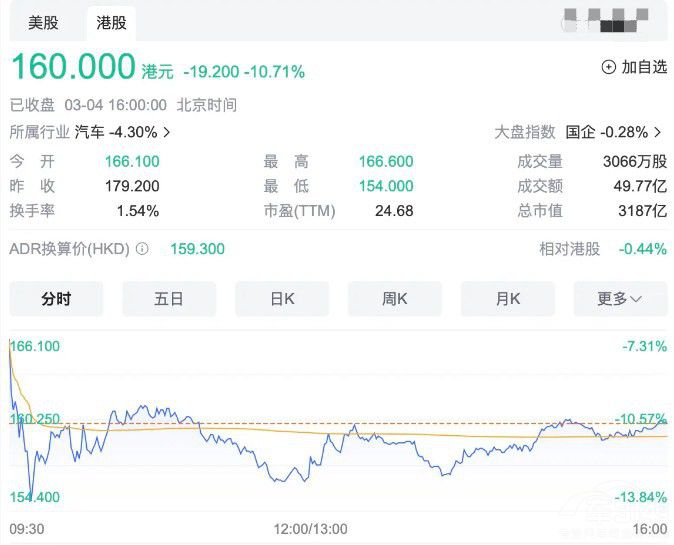Expand the 汽车 industry chevron
This screenshot has height=545, width=674.
click(167, 132)
